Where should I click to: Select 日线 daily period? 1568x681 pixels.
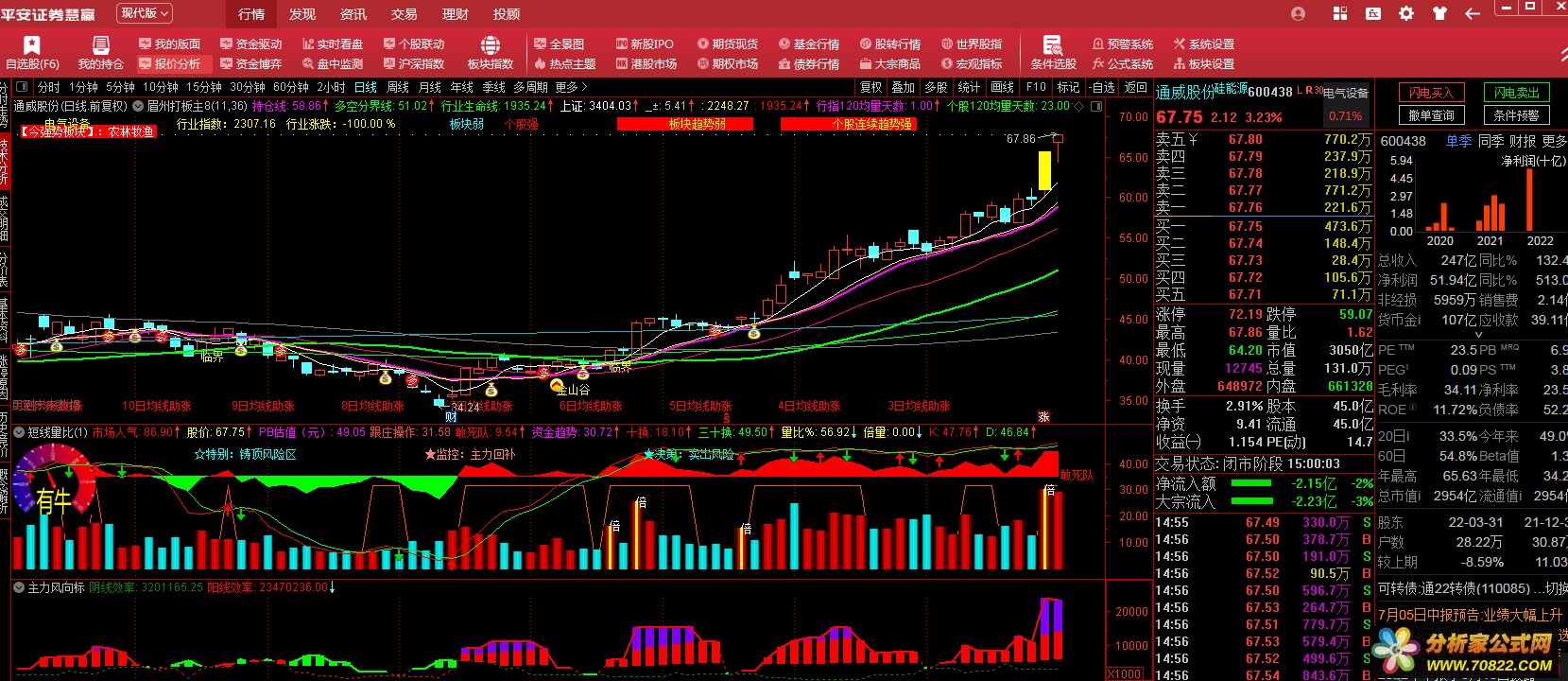coord(366,87)
